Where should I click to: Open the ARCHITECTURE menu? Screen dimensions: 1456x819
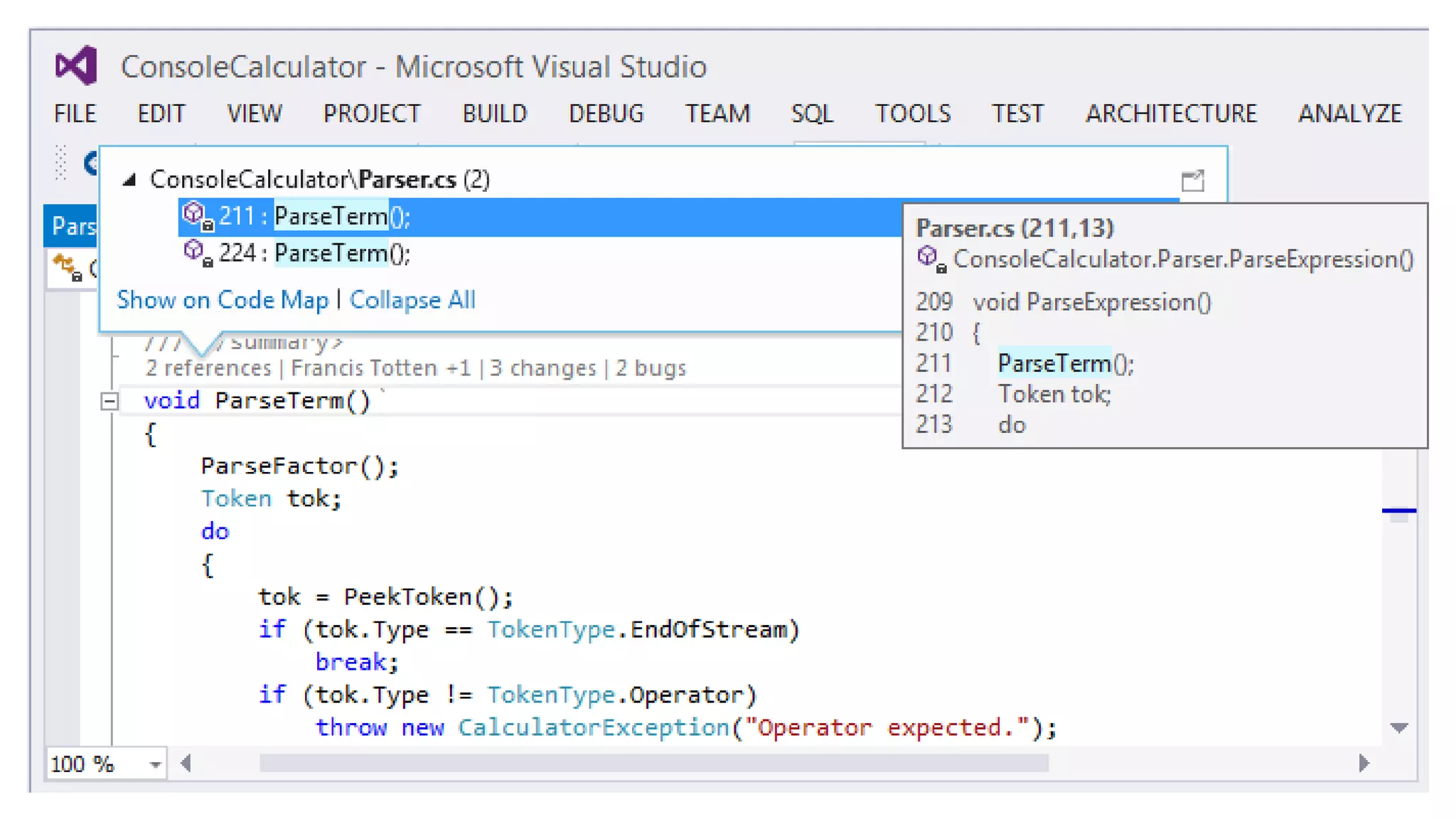click(1170, 114)
